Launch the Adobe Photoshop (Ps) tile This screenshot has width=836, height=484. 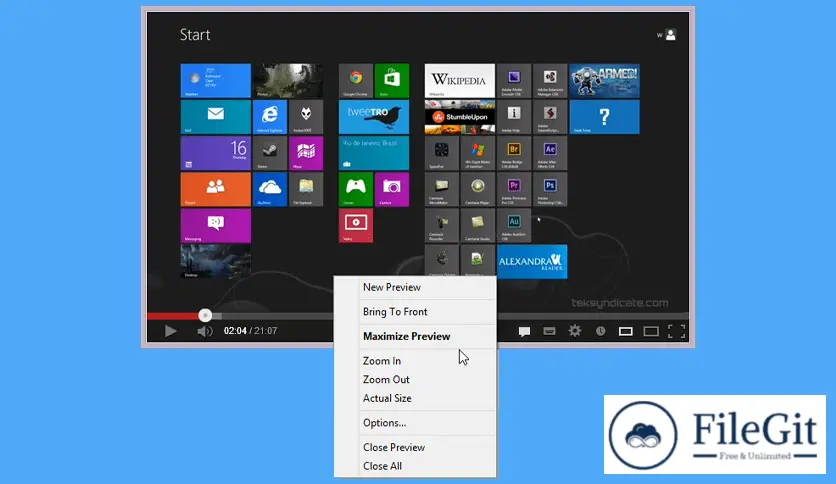point(550,189)
